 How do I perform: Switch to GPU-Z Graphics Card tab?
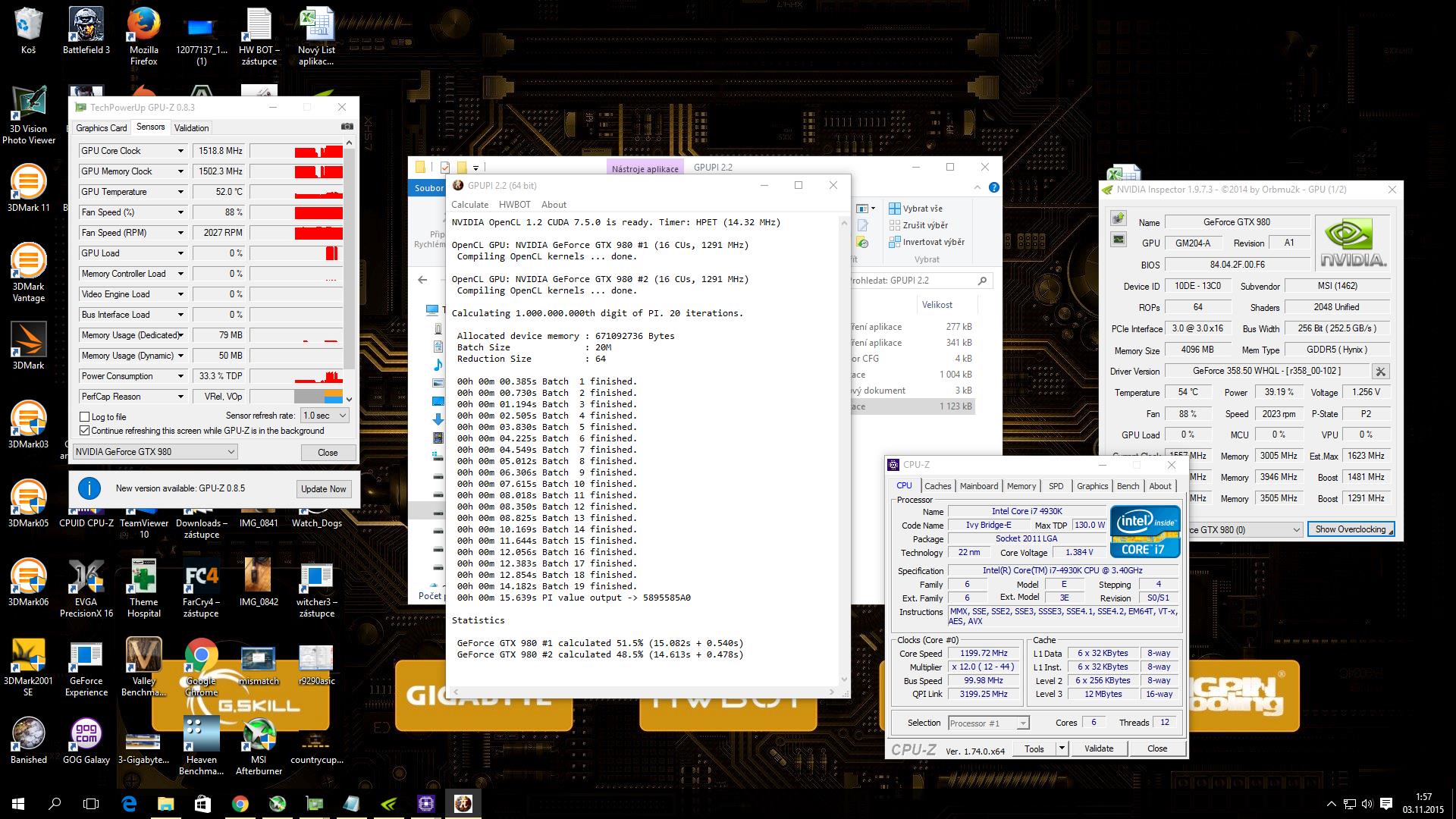point(102,128)
